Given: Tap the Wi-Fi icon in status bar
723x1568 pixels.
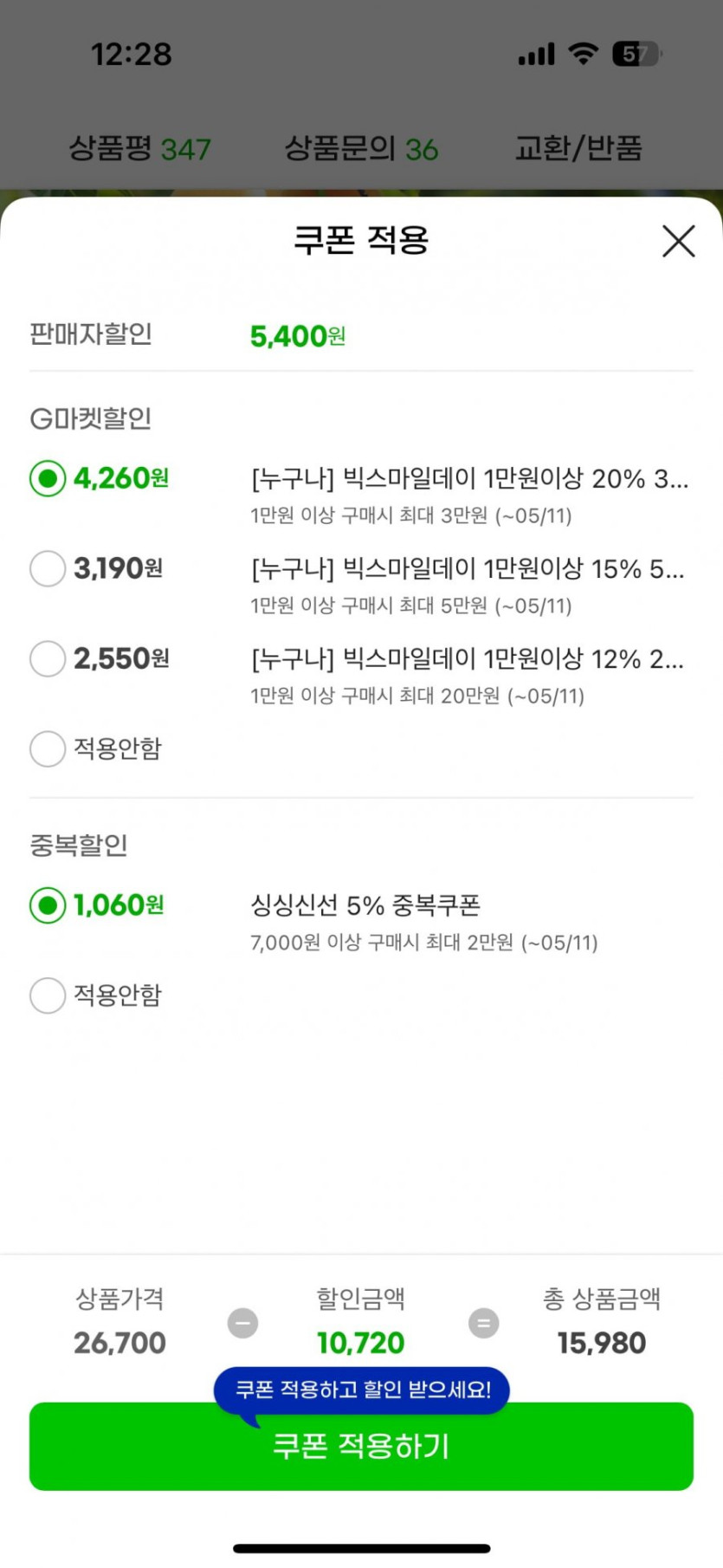Looking at the screenshot, I should 584,54.
